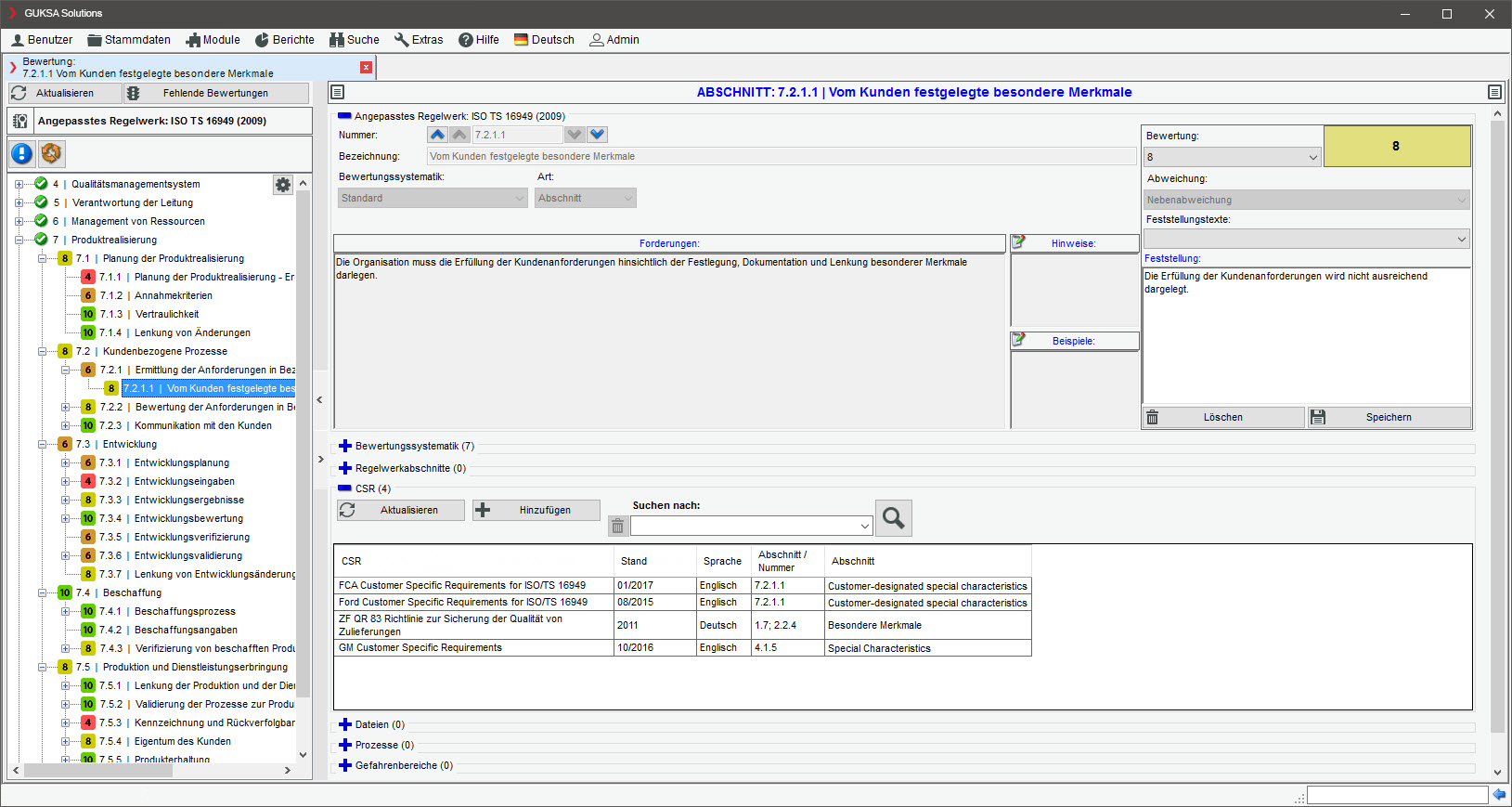Expand the Prozesse (0) section

point(345,745)
